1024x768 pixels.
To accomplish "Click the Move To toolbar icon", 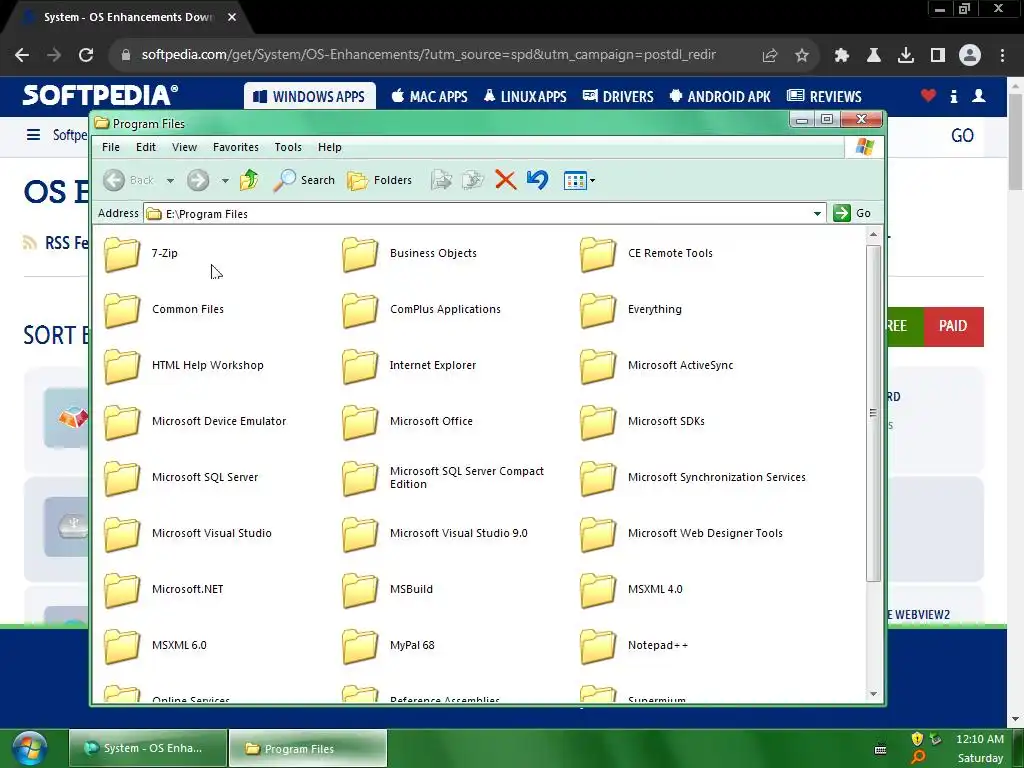I will click(x=441, y=180).
